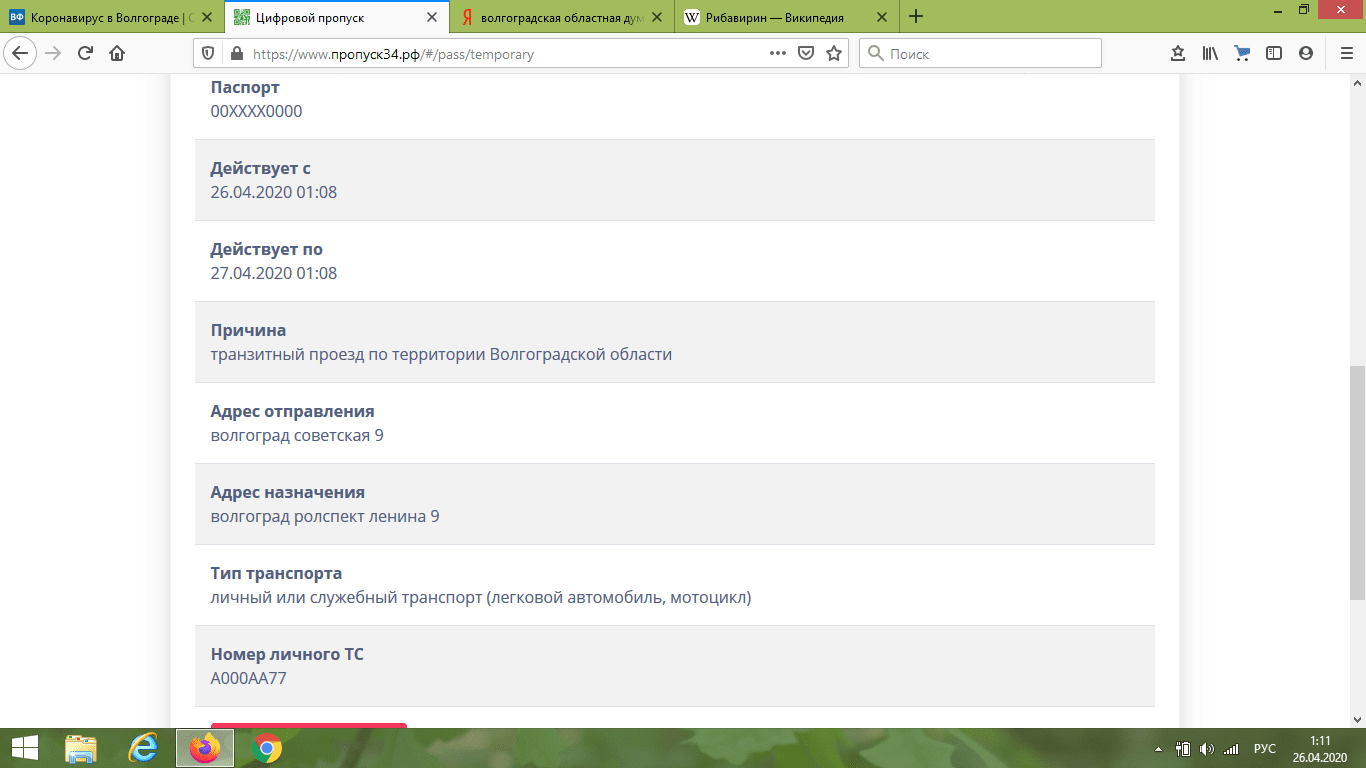Open the taskbar clock and calendar

(x=1320, y=748)
